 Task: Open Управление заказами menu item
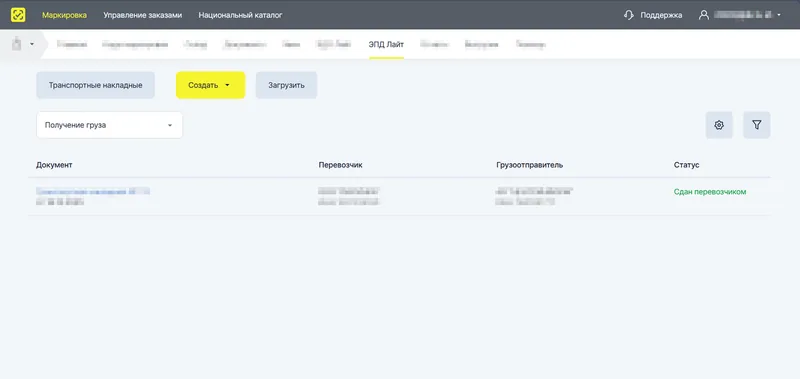tap(142, 15)
